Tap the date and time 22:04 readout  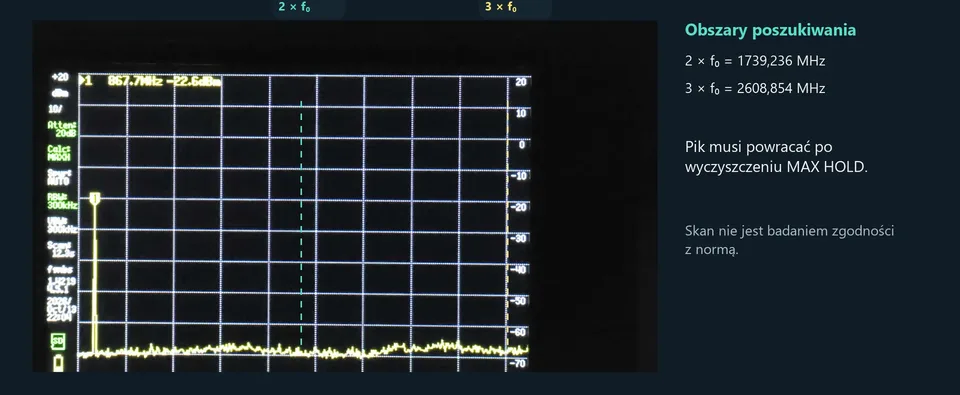click(x=61, y=309)
